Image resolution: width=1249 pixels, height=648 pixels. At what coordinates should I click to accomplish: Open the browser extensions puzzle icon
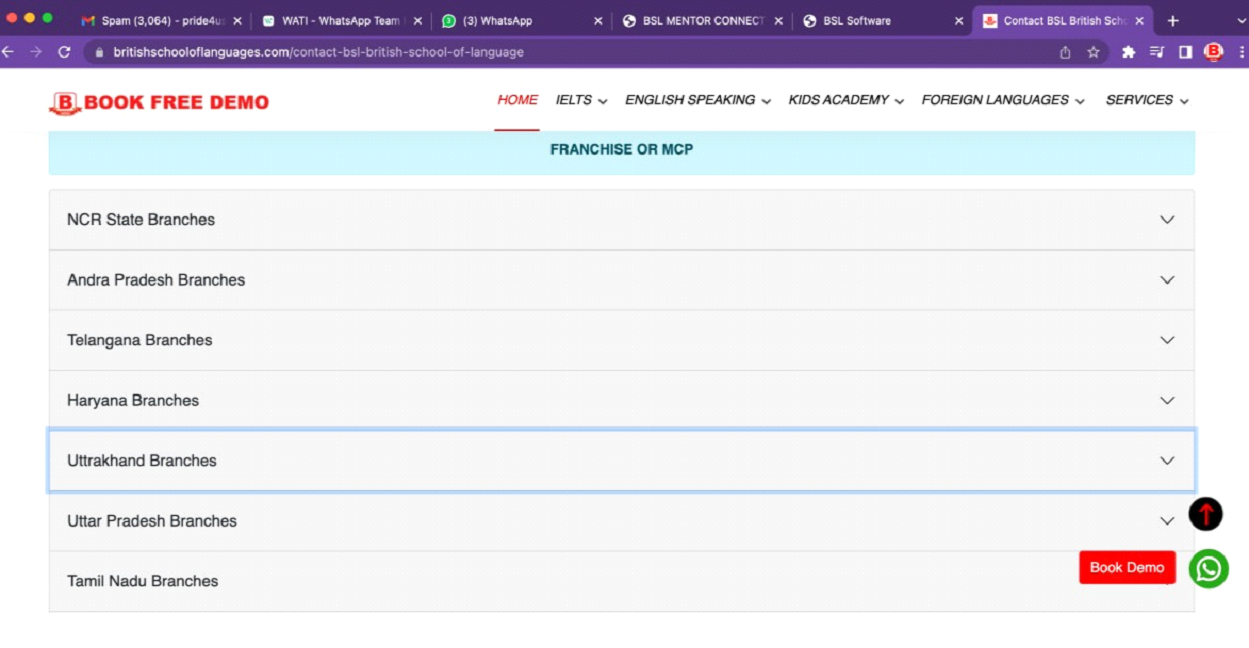point(1128,52)
